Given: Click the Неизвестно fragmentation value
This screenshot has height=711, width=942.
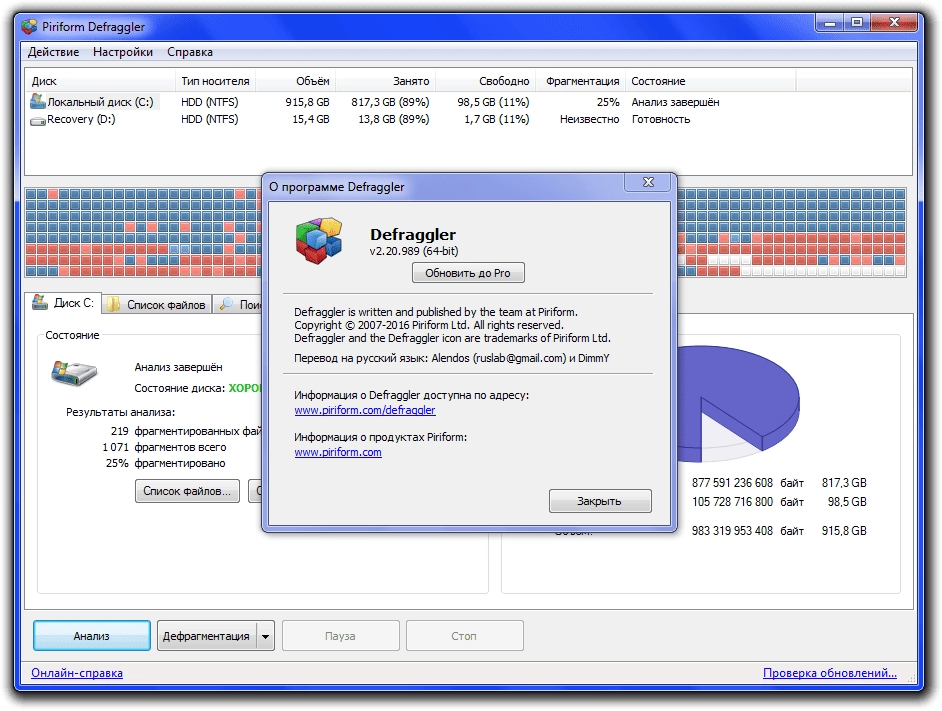Looking at the screenshot, I should coord(589,120).
